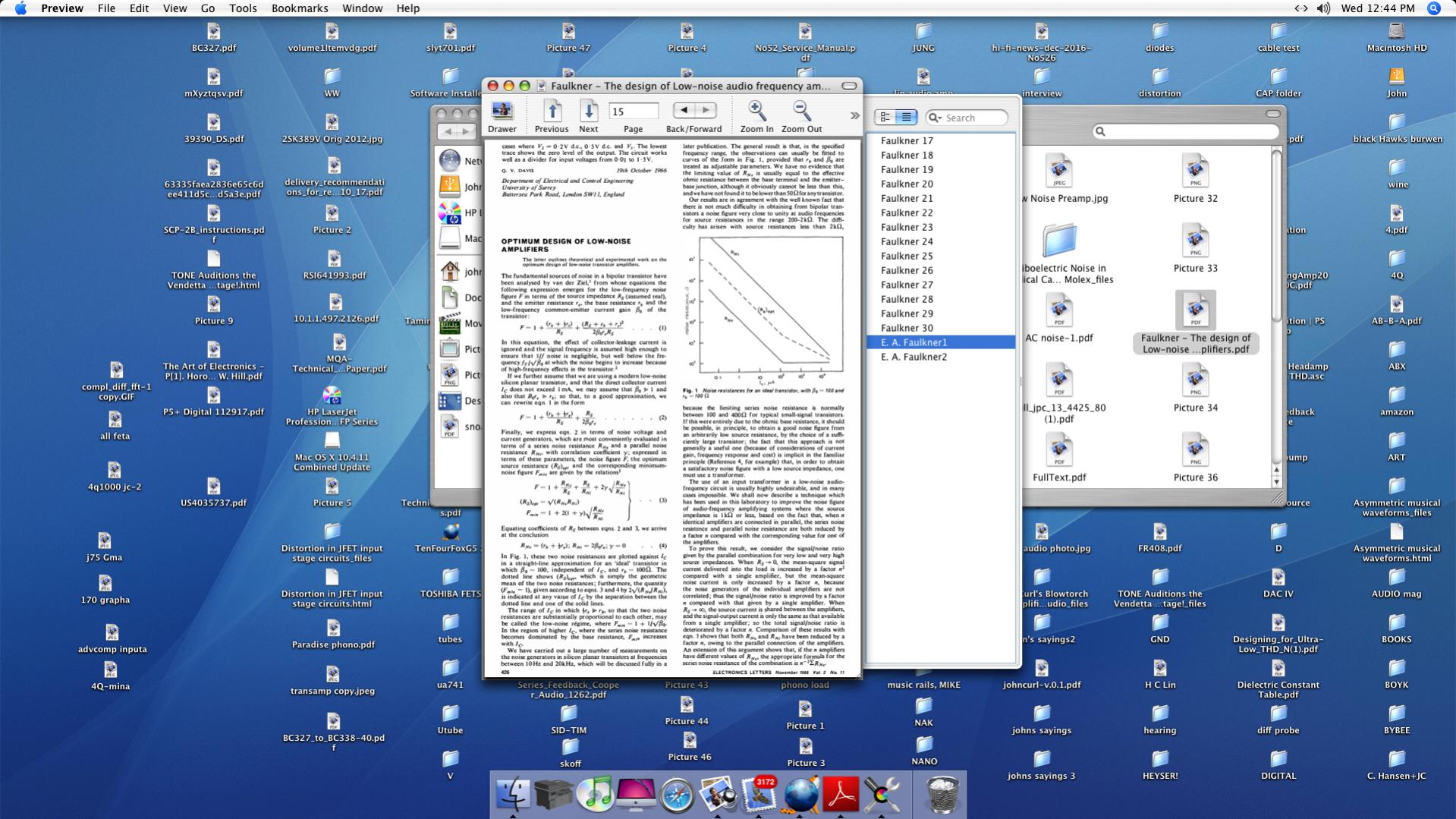Open the Apple menu

20,8
